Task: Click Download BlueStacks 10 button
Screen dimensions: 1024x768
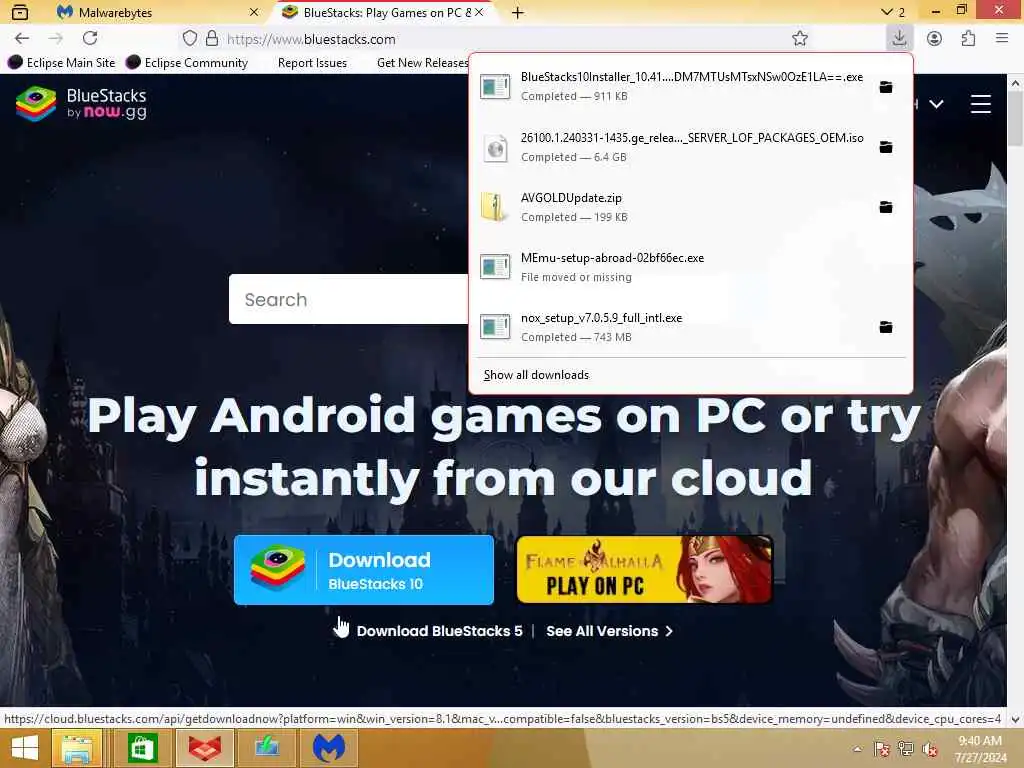Action: tap(364, 570)
